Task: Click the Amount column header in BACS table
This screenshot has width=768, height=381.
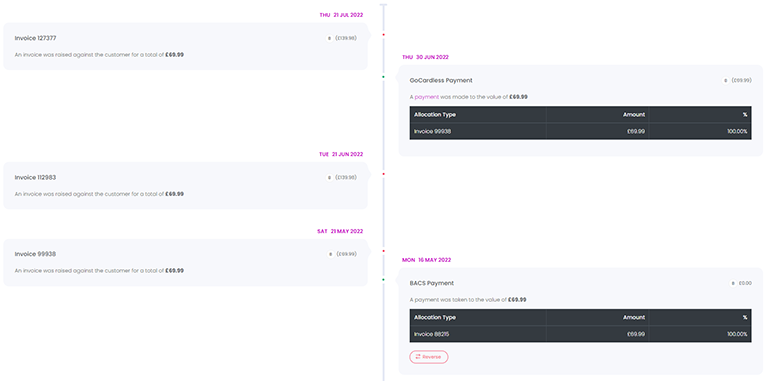Action: (x=634, y=317)
